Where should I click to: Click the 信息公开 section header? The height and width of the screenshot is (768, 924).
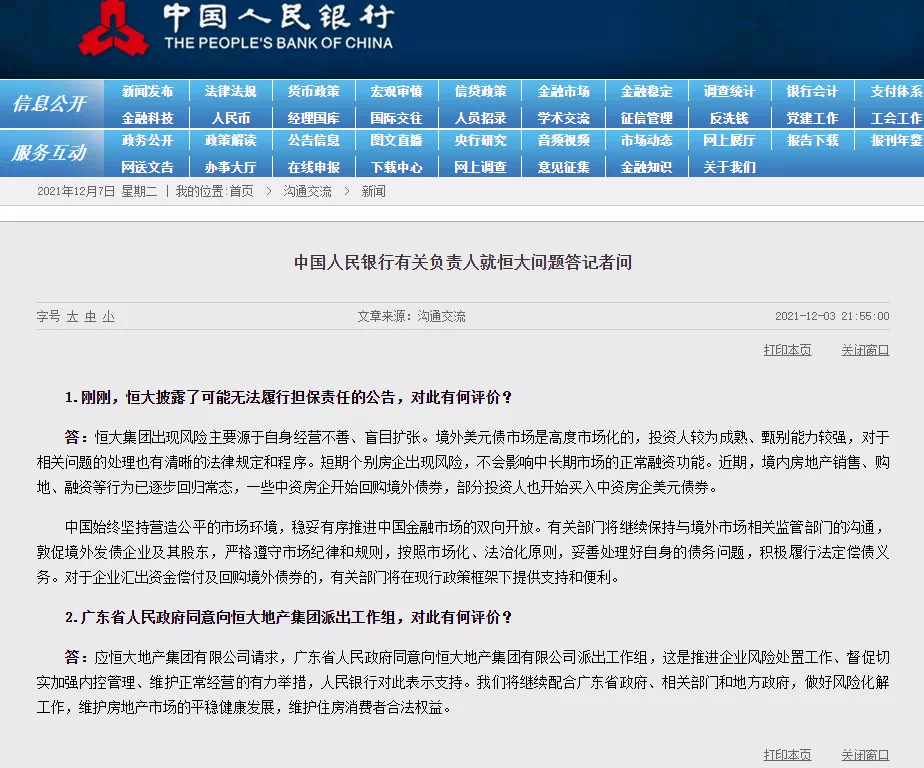pyautogui.click(x=50, y=104)
